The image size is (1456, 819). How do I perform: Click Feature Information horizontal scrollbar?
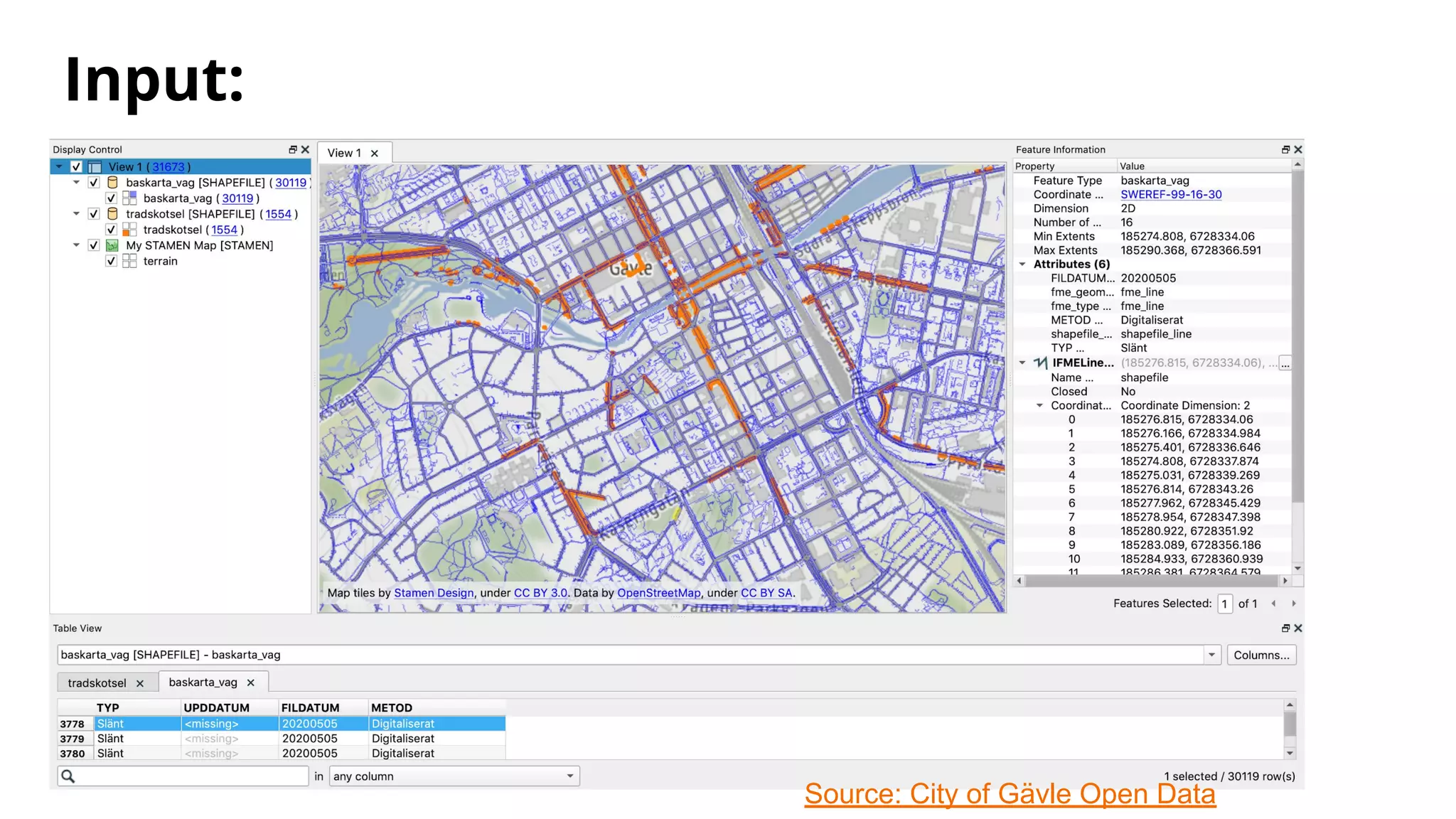(x=1152, y=581)
